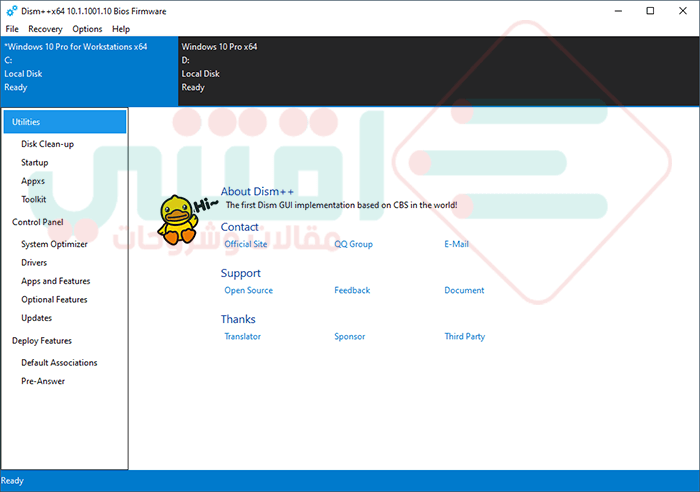Click the Support heading
700x492 pixels.
pos(240,273)
